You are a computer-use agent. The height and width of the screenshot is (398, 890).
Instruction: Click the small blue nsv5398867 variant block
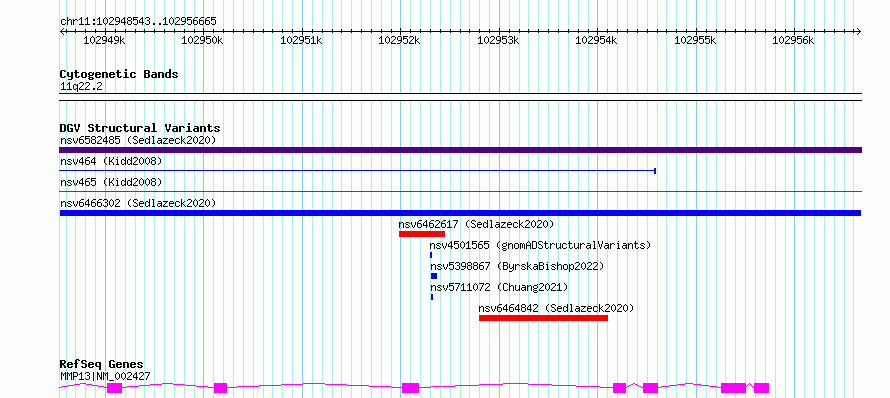coord(434,276)
